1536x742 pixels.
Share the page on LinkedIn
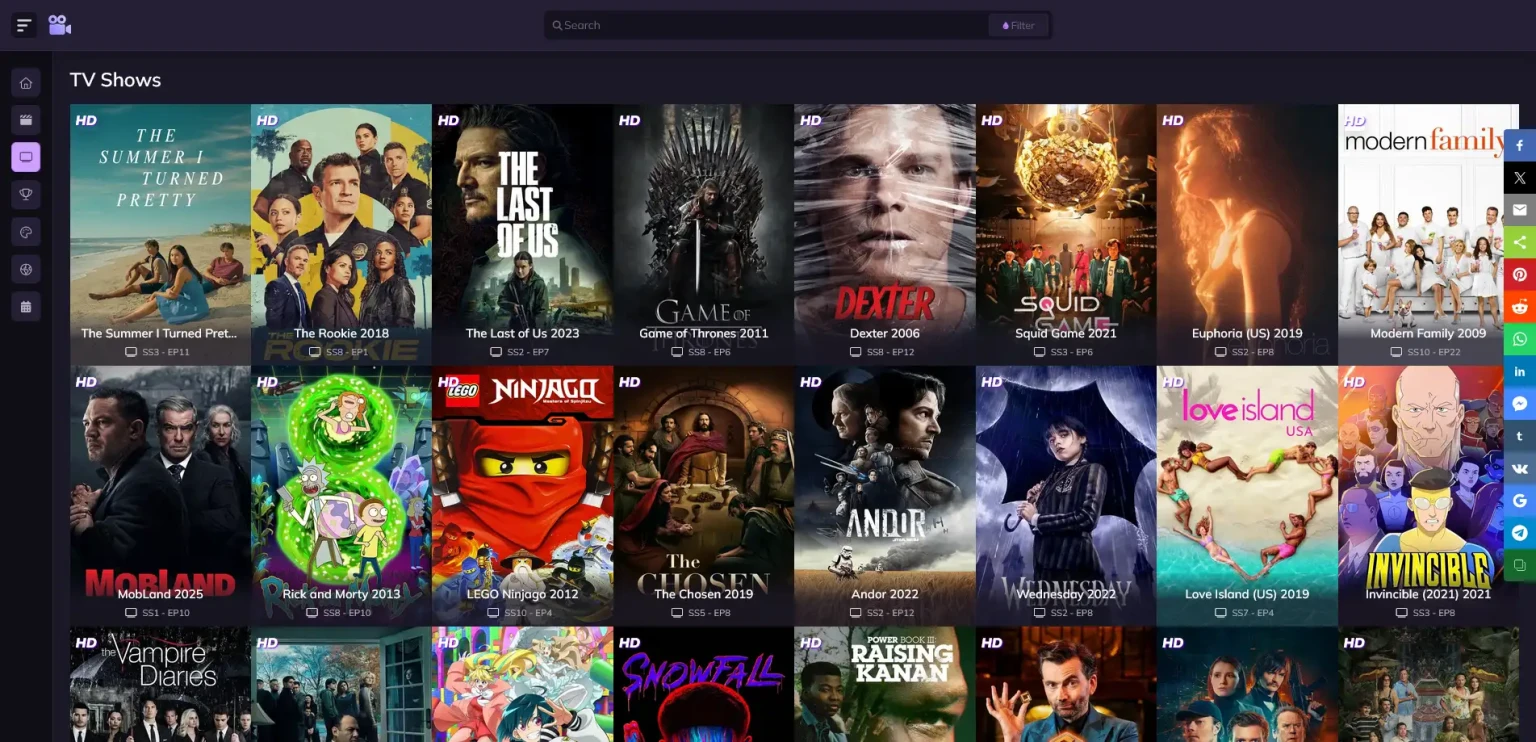pos(1520,372)
